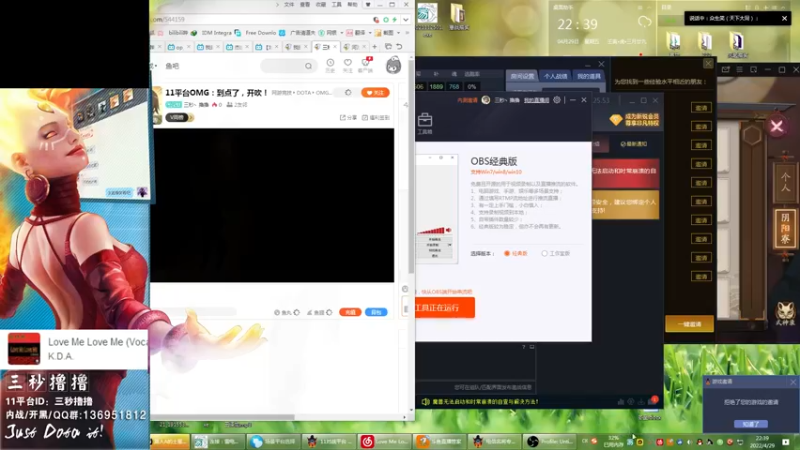800x450 pixels.
Task: Click the magnifier icon in Douyu search box
Action: (308, 66)
